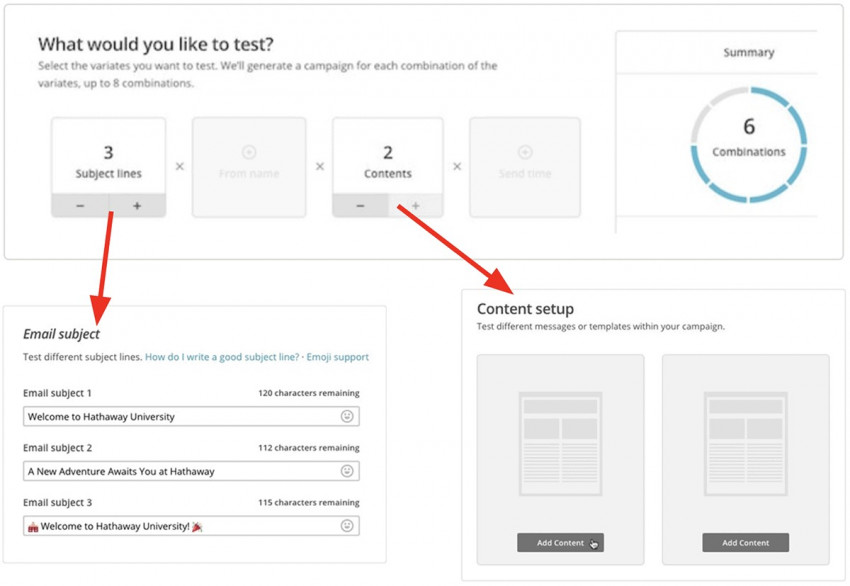Image resolution: width=850 pixels, height=586 pixels.
Task: Click the 'Email subject 2' label
Action: (x=57, y=448)
